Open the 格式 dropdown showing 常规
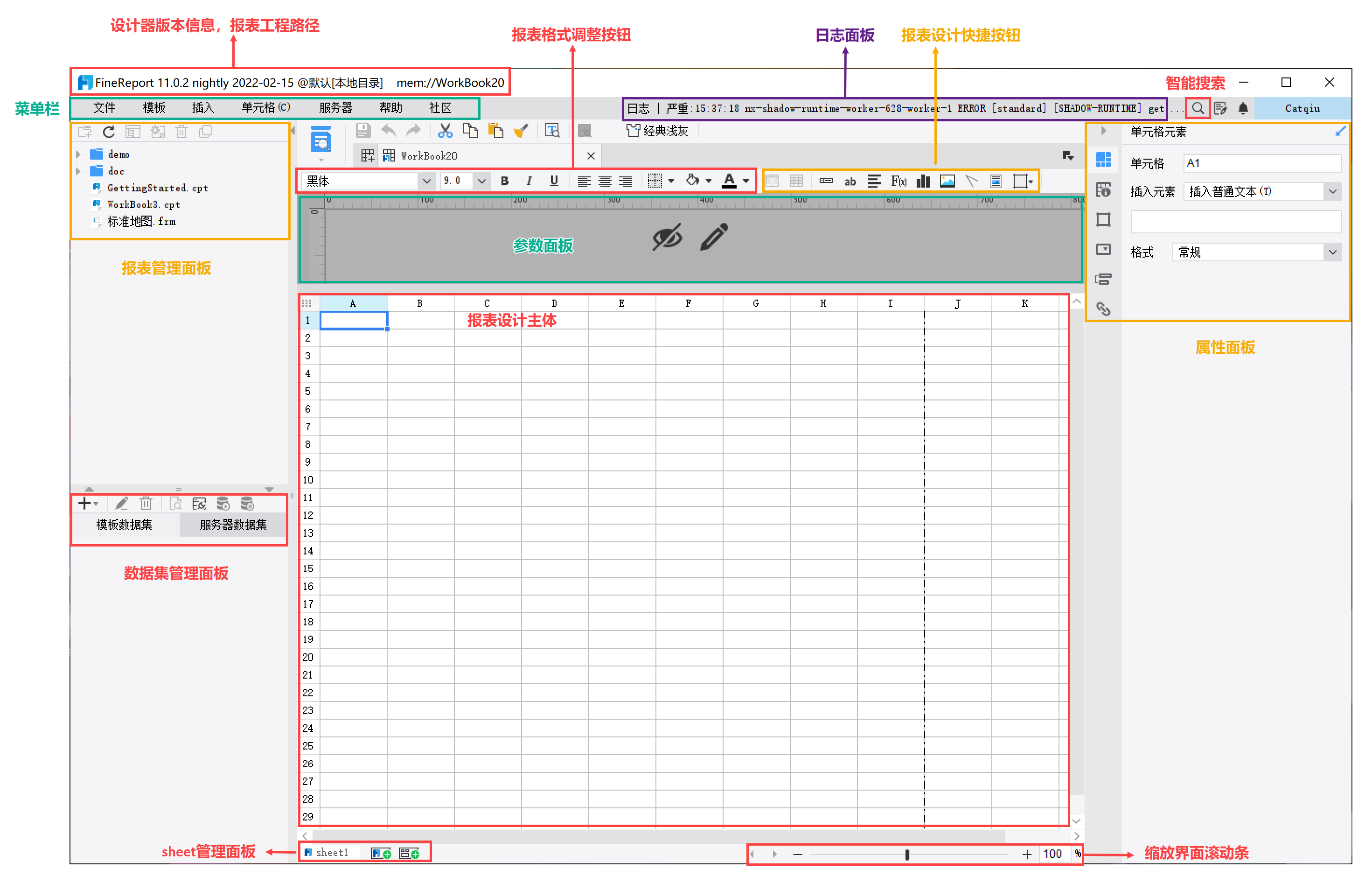This screenshot has width=1372, height=883. coord(1332,252)
